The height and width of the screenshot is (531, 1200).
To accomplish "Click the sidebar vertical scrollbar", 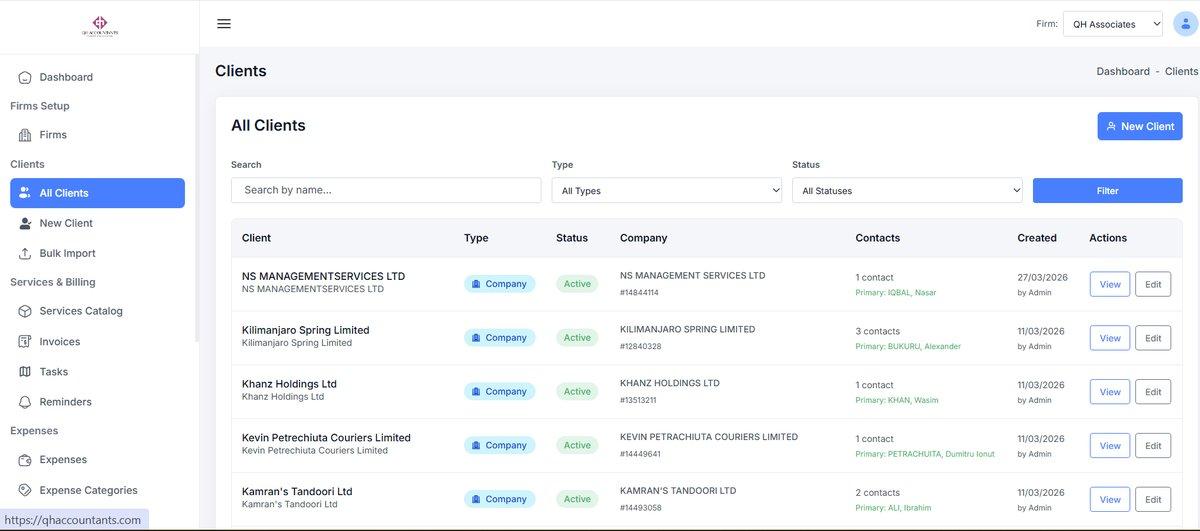I will click(x=197, y=200).
